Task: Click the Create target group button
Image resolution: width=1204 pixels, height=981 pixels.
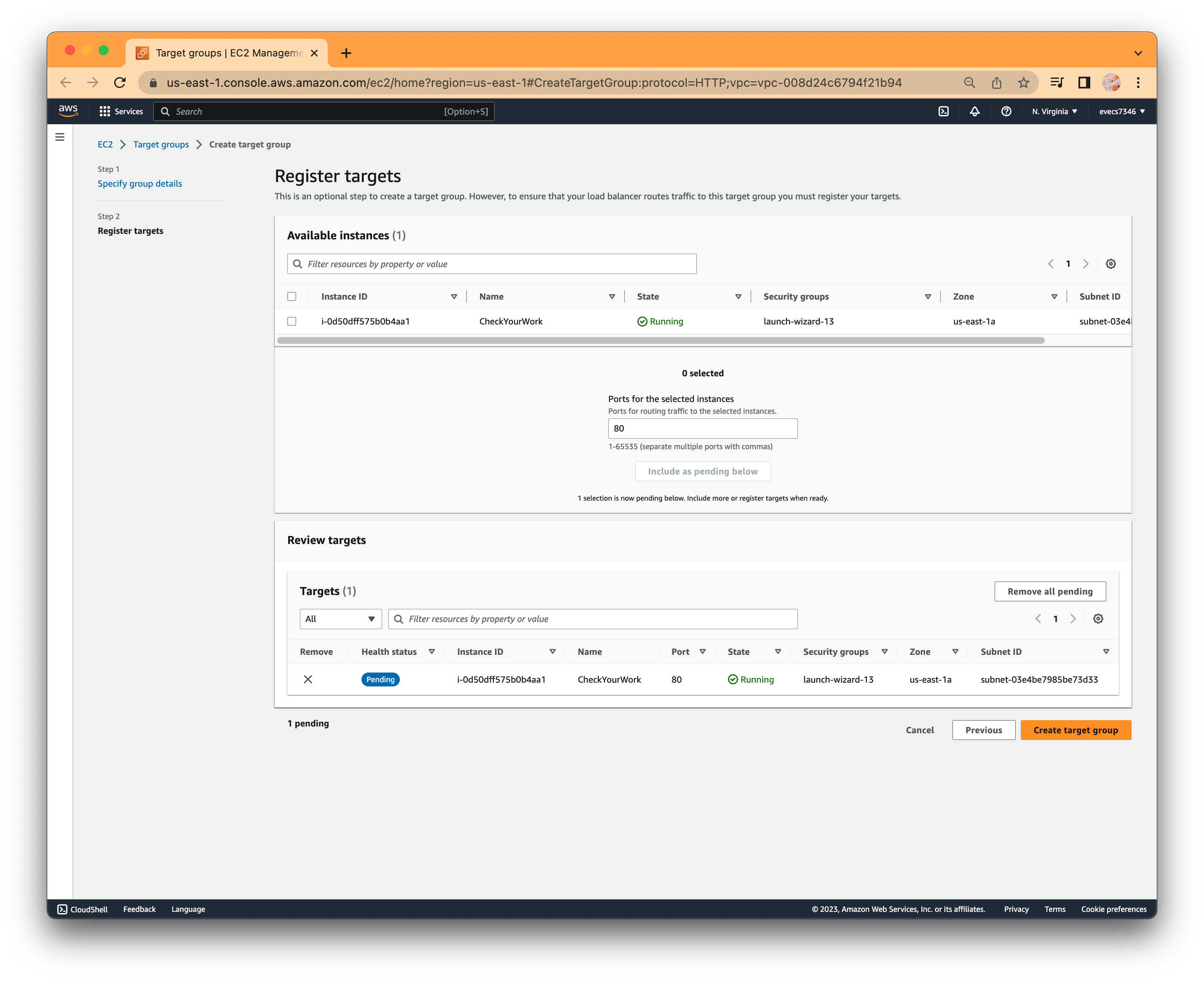Action: [1075, 730]
